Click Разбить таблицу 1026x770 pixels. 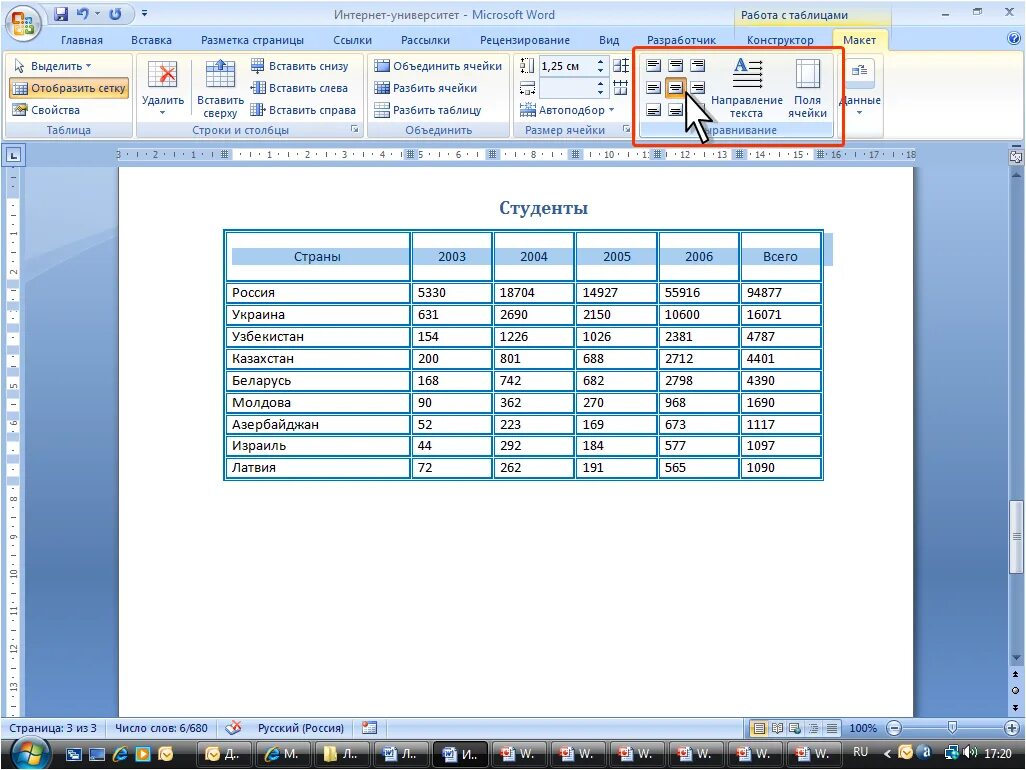click(428, 110)
